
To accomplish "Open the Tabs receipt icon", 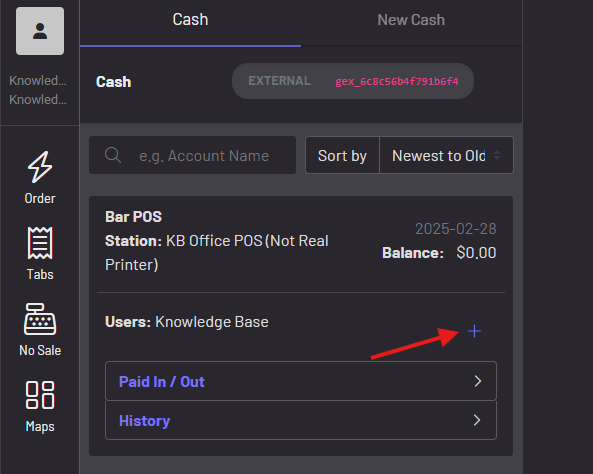I will tap(40, 243).
